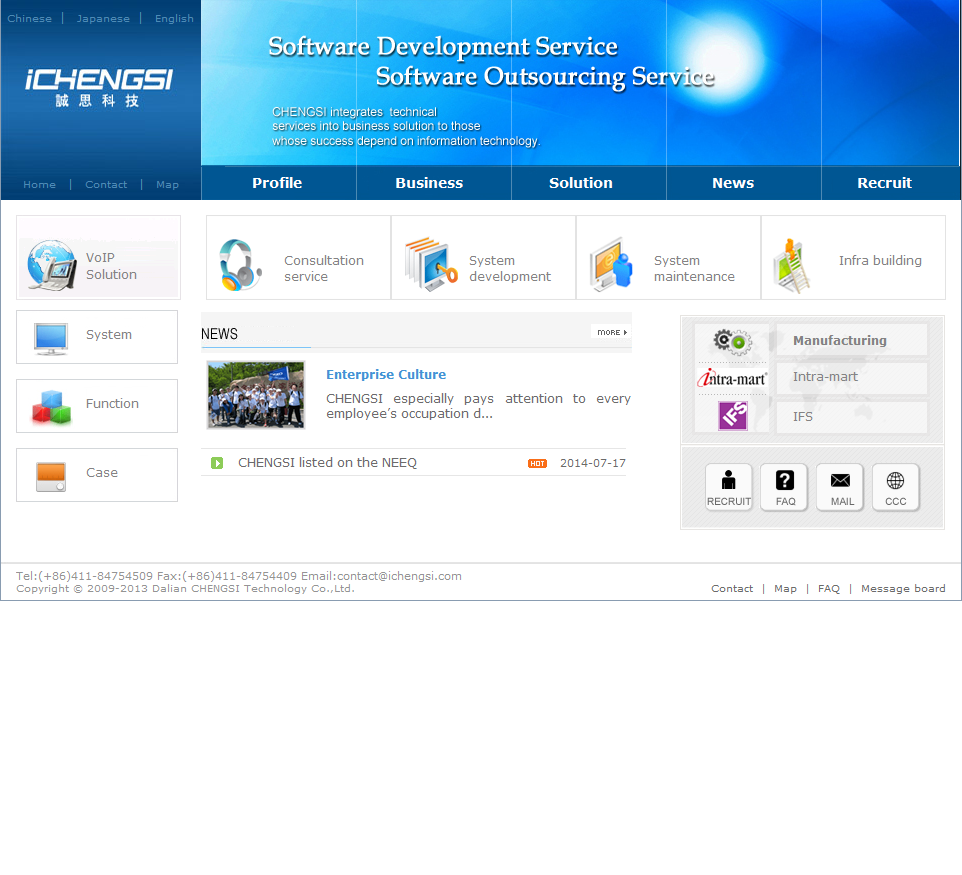This screenshot has height=875, width=962.
Task: Click the iCHENGSI logo
Action: point(99,85)
